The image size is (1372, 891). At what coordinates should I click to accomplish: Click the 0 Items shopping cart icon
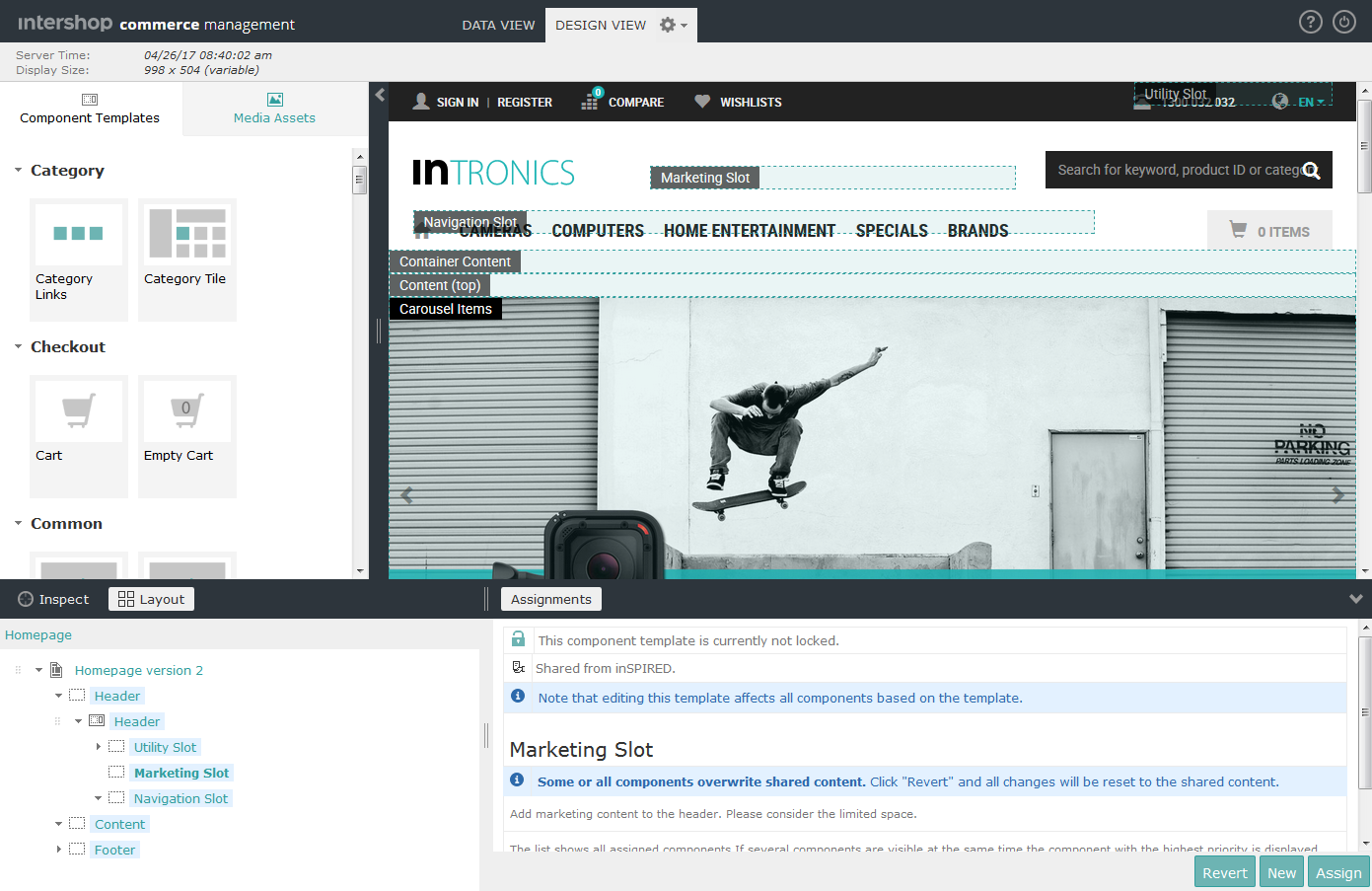click(1237, 229)
